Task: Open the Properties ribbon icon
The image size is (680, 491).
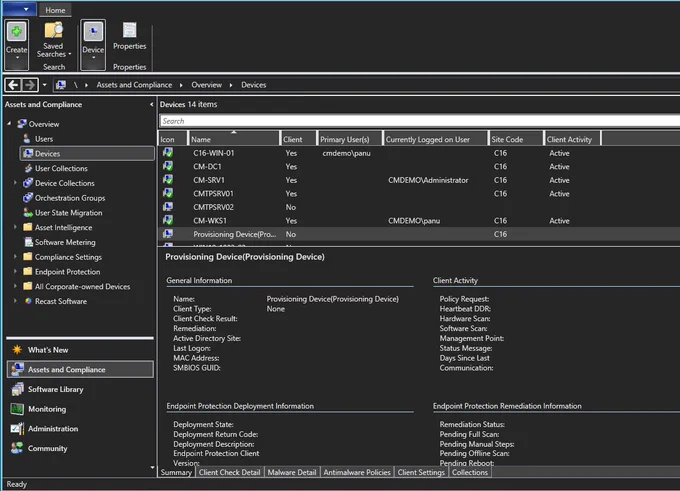Action: pos(129,30)
